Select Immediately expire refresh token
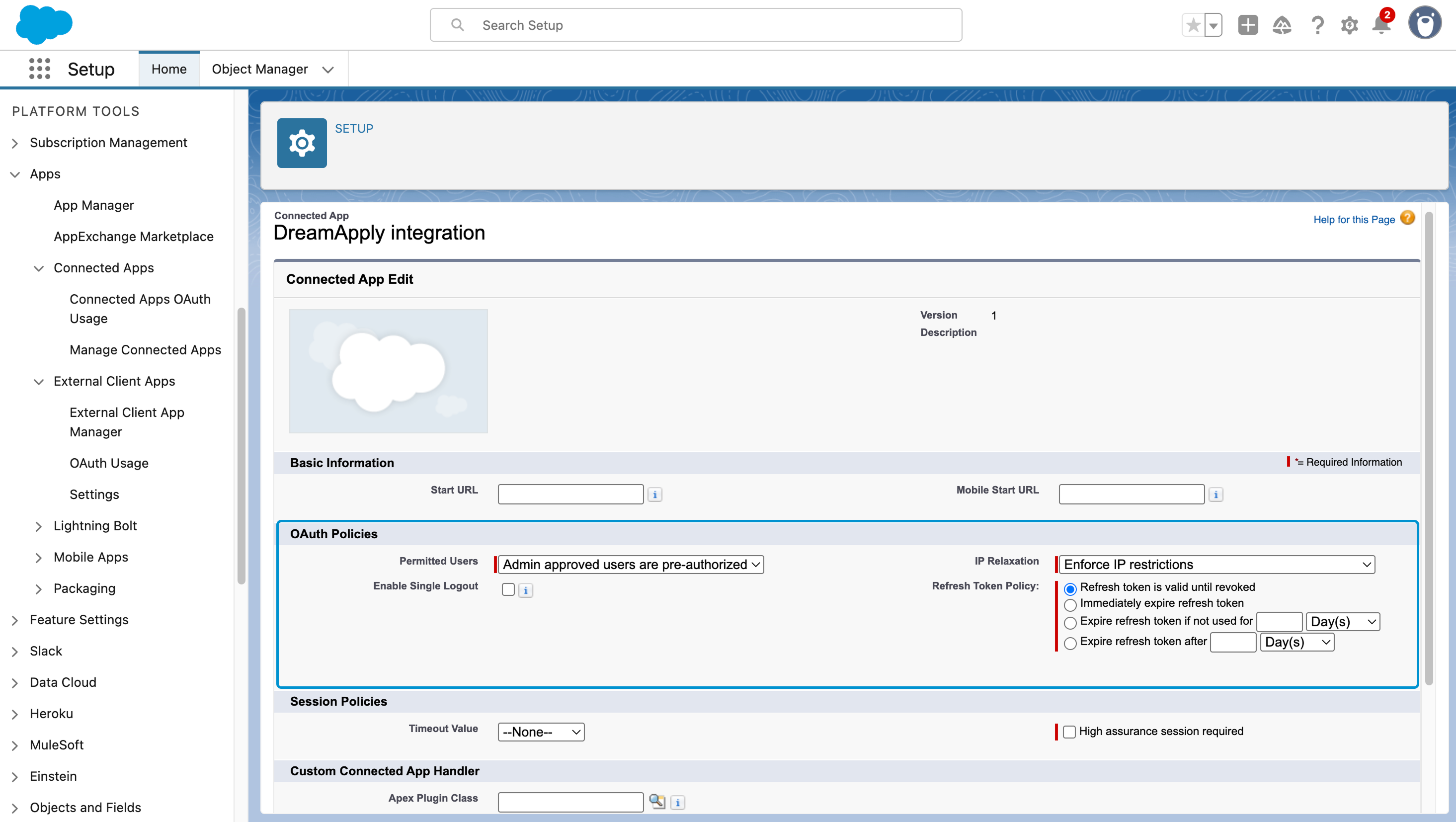 1070,605
